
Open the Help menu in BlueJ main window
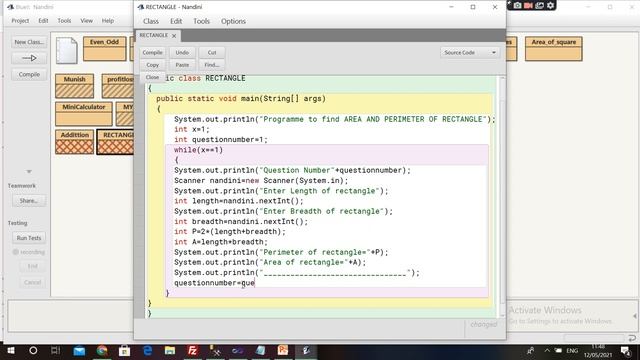coord(108,20)
